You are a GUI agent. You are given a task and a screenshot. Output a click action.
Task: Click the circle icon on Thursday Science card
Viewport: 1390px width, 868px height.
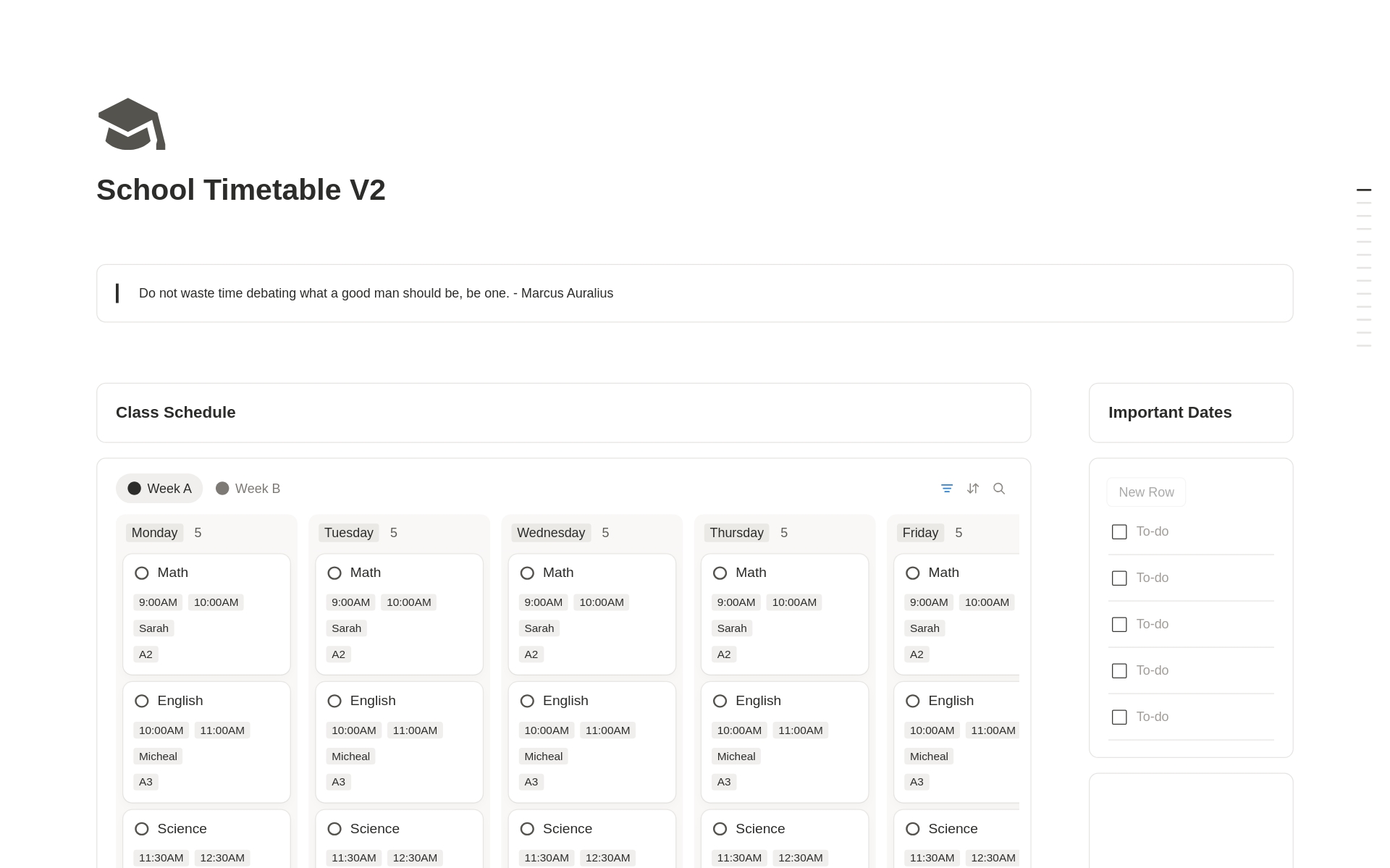(x=720, y=829)
